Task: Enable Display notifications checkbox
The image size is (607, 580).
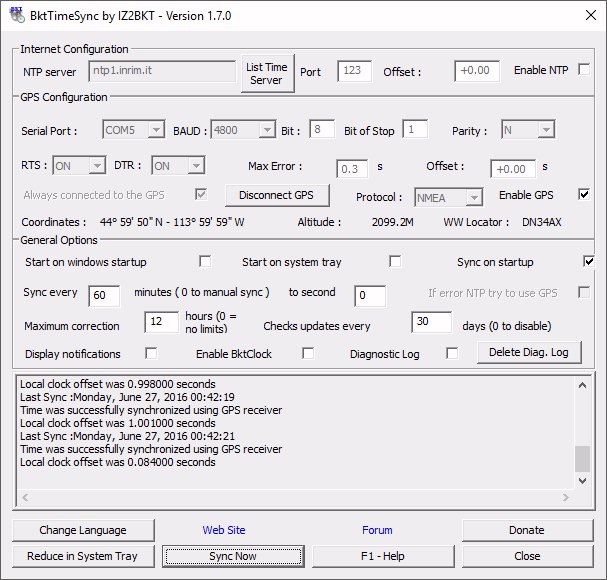Action: click(x=151, y=353)
